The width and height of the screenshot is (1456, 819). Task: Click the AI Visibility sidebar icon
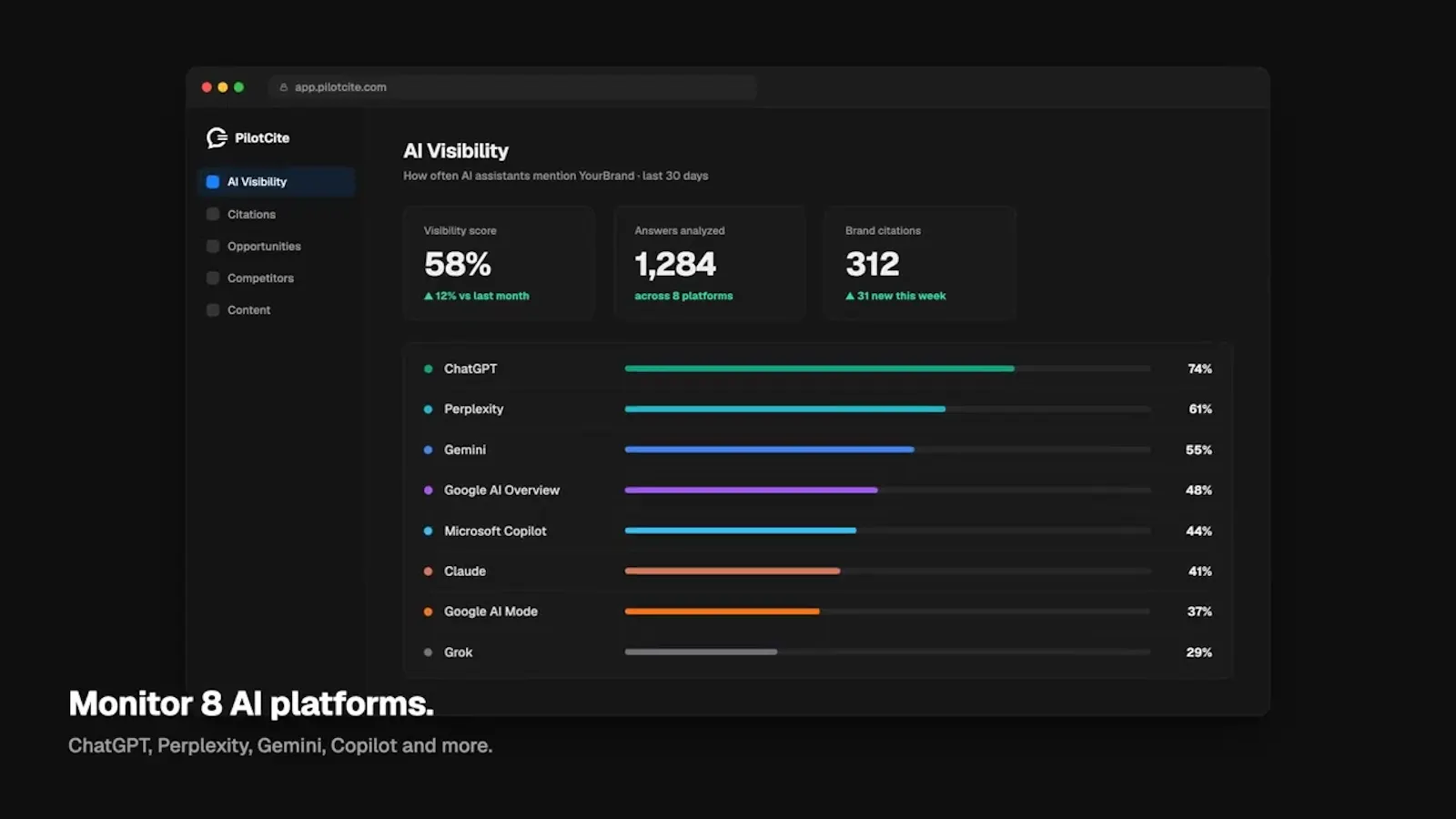click(x=213, y=182)
